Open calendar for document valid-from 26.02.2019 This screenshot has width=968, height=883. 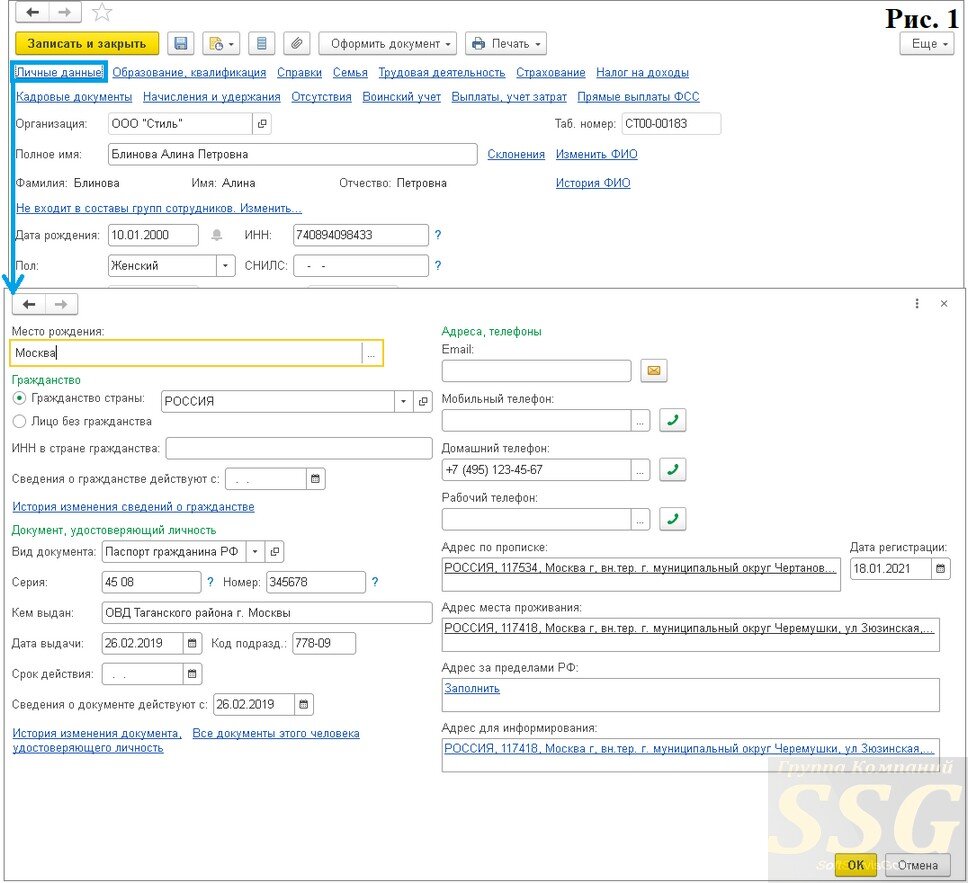(304, 705)
